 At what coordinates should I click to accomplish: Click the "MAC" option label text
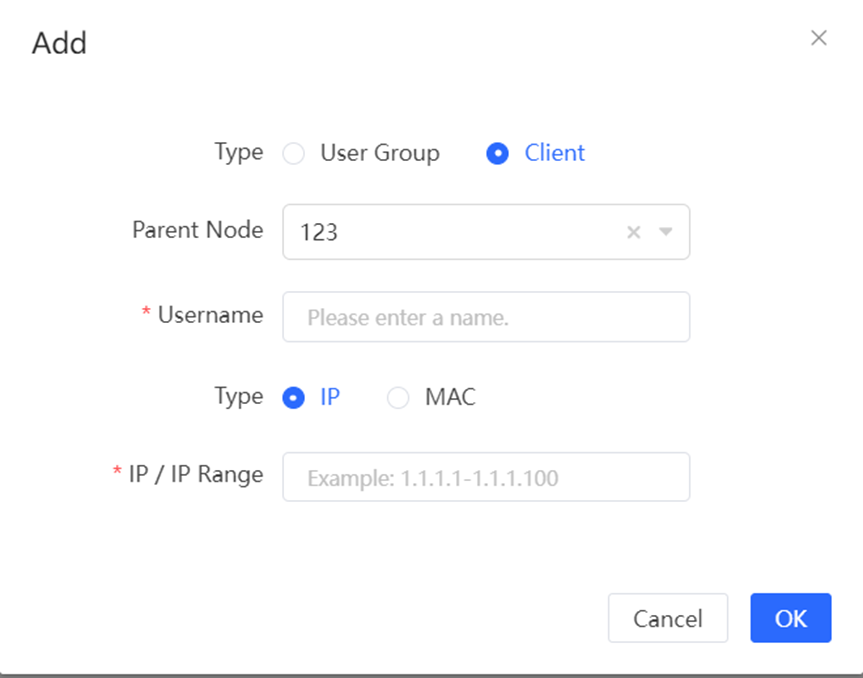click(450, 397)
